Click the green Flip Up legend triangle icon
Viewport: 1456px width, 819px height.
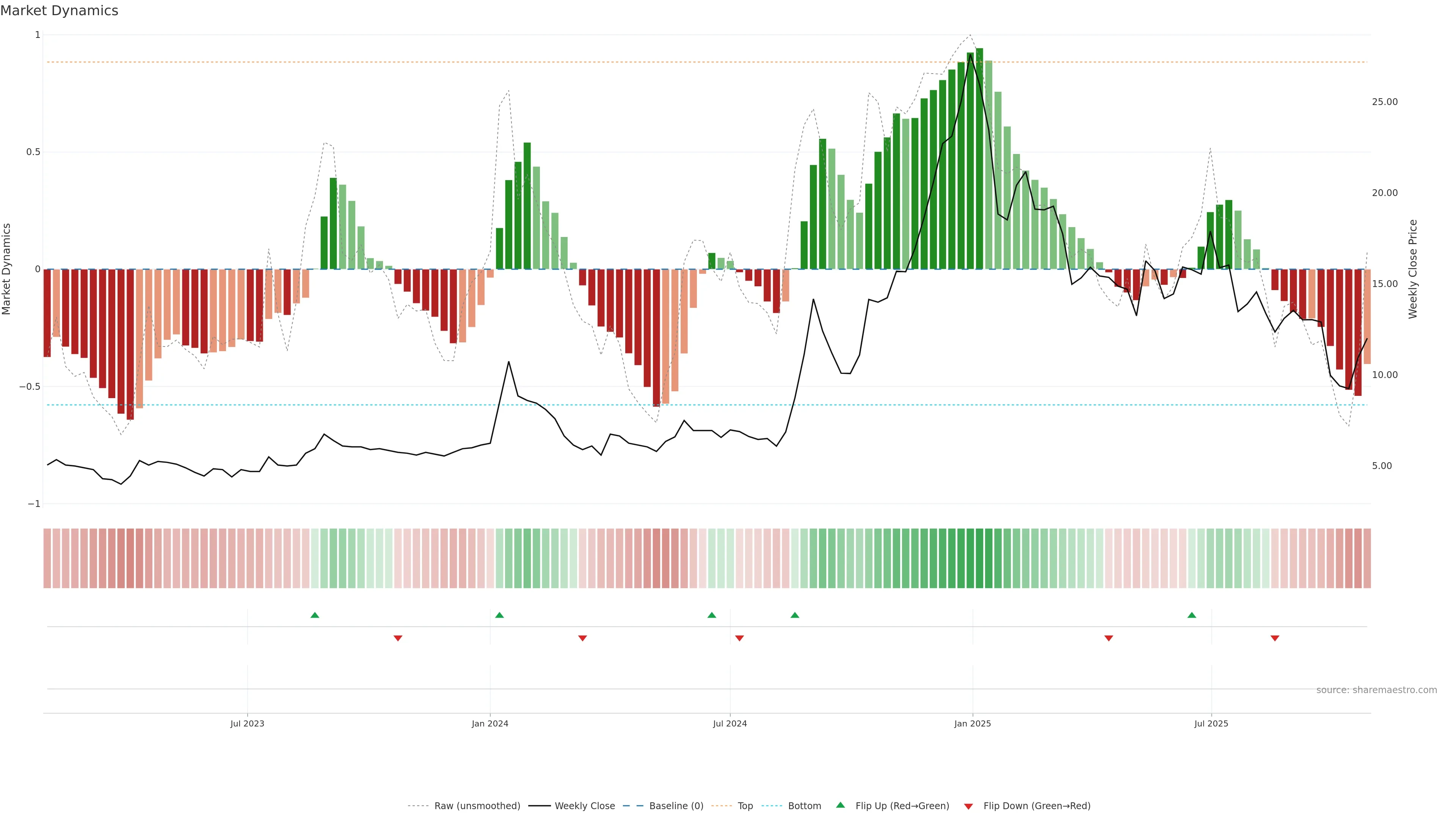point(841,805)
